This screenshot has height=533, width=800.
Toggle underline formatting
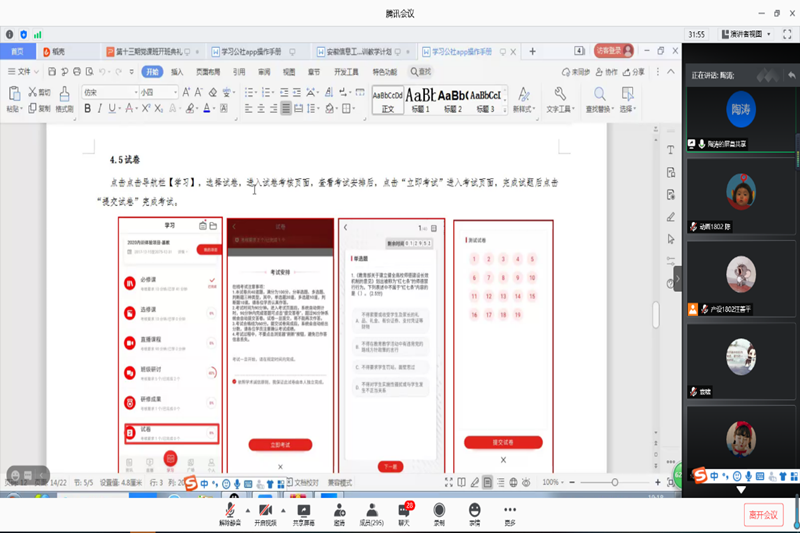coord(112,108)
